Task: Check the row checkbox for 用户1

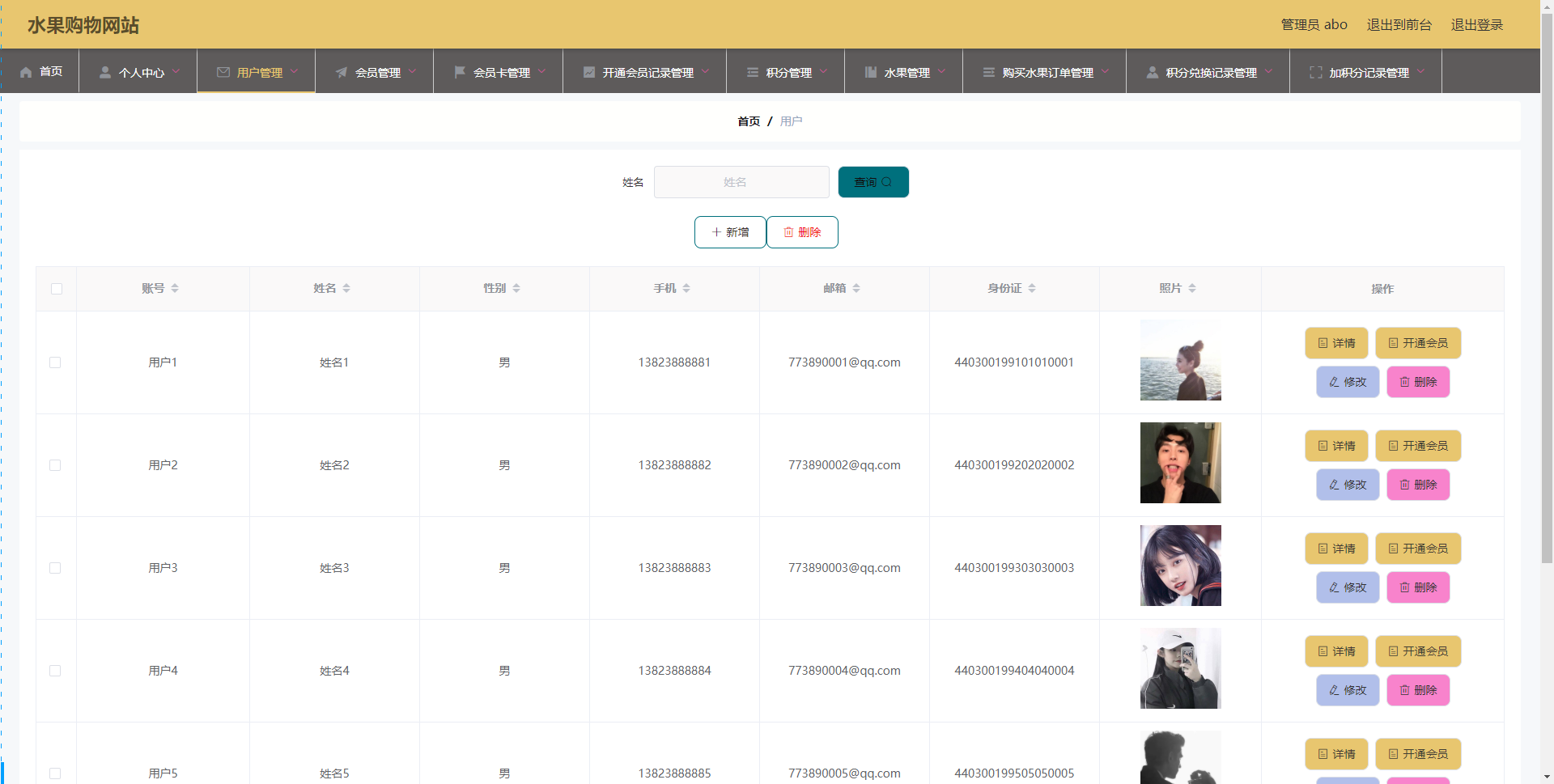Action: coord(55,362)
